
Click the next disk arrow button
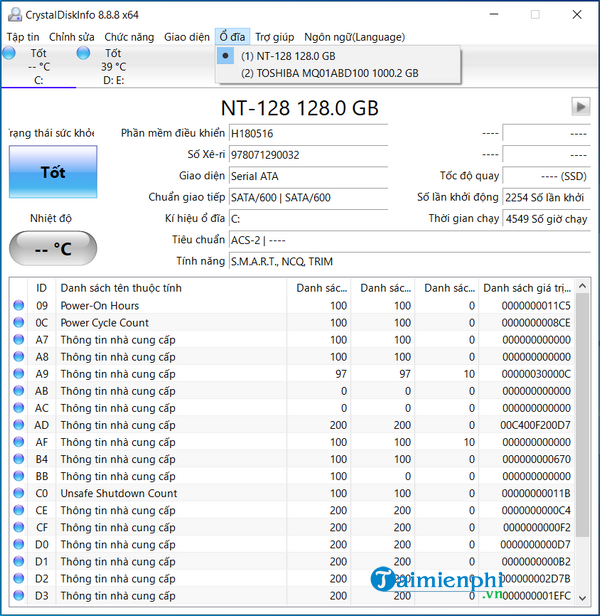click(580, 106)
